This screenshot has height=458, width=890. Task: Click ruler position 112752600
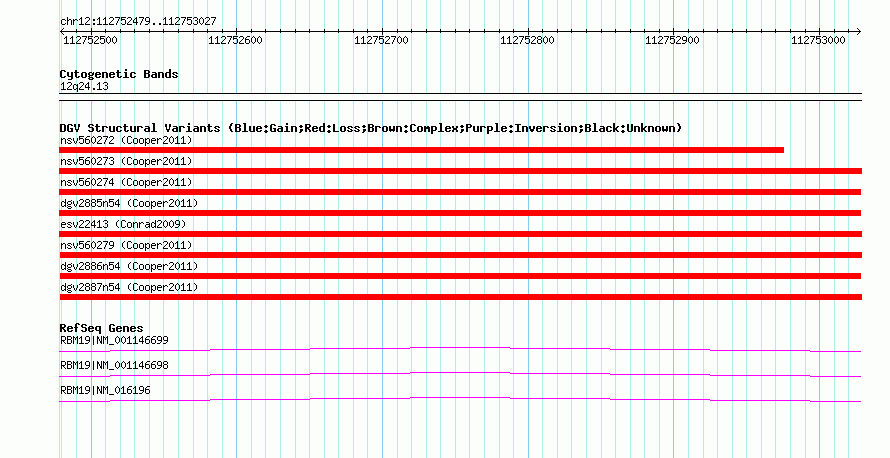coord(236,40)
